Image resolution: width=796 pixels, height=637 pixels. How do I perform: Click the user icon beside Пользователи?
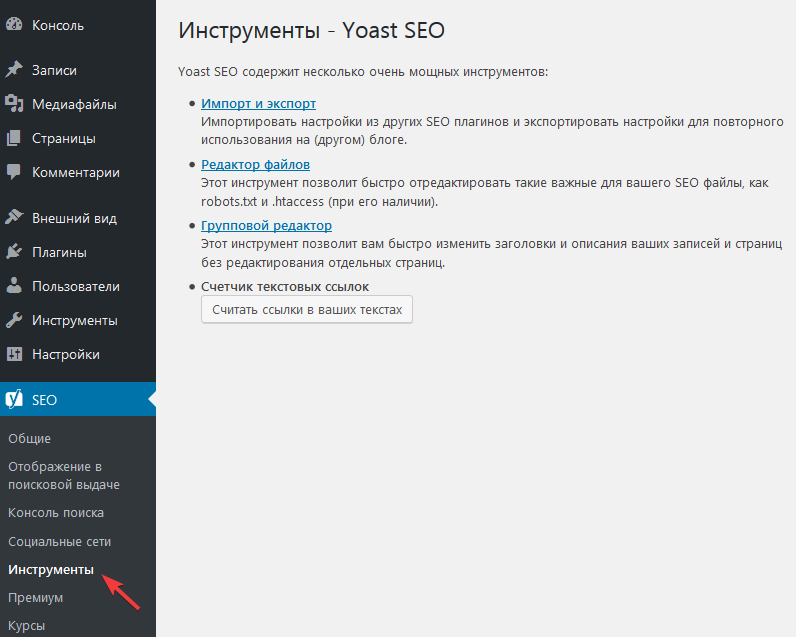pos(14,286)
